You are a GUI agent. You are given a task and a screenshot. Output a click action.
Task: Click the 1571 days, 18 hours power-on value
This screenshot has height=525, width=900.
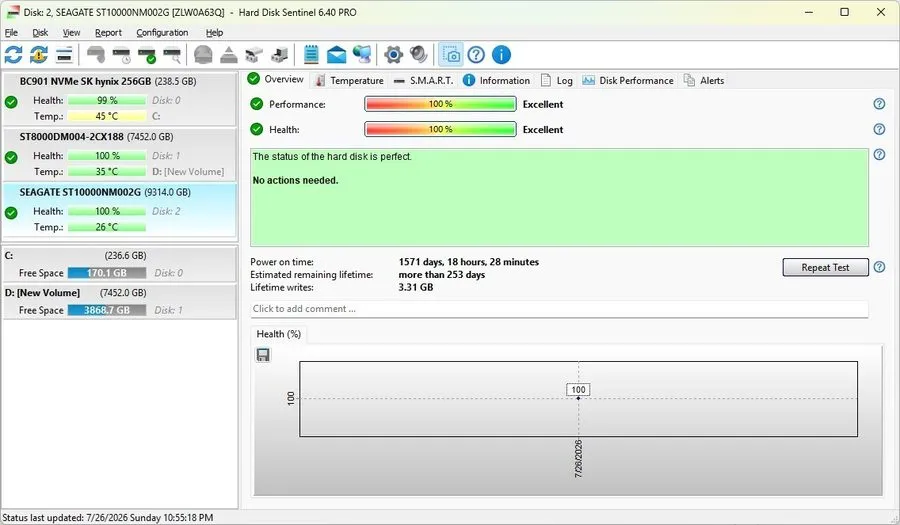(x=468, y=262)
